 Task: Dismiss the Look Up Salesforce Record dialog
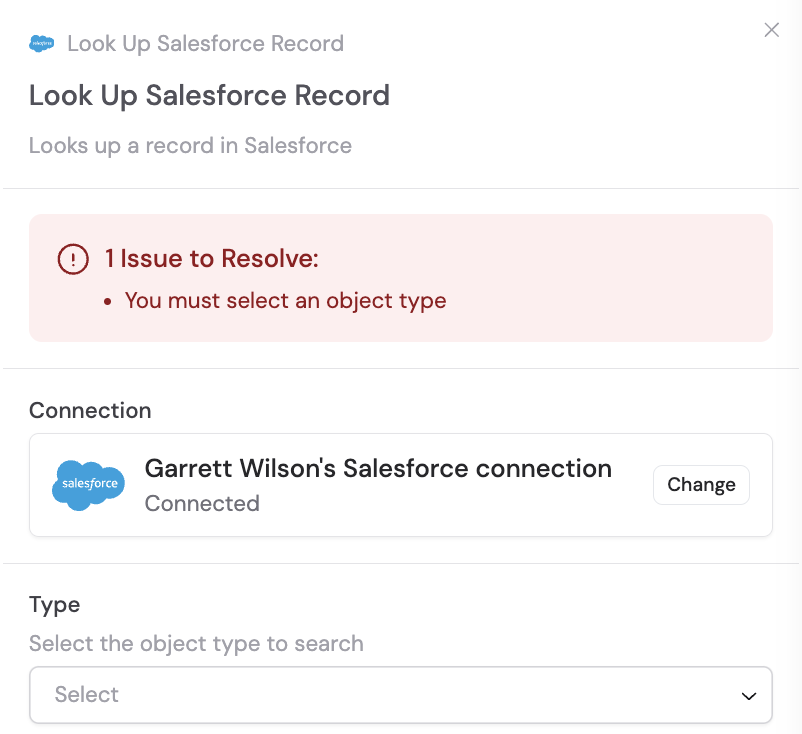(x=771, y=30)
